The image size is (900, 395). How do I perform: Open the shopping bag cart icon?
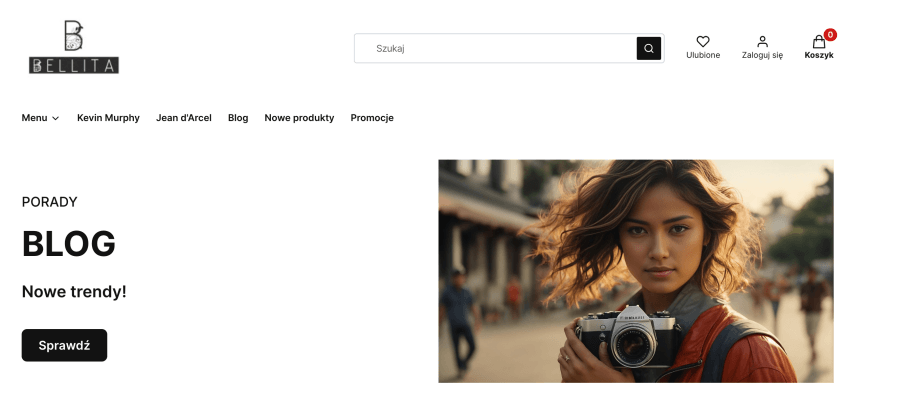[x=818, y=42]
